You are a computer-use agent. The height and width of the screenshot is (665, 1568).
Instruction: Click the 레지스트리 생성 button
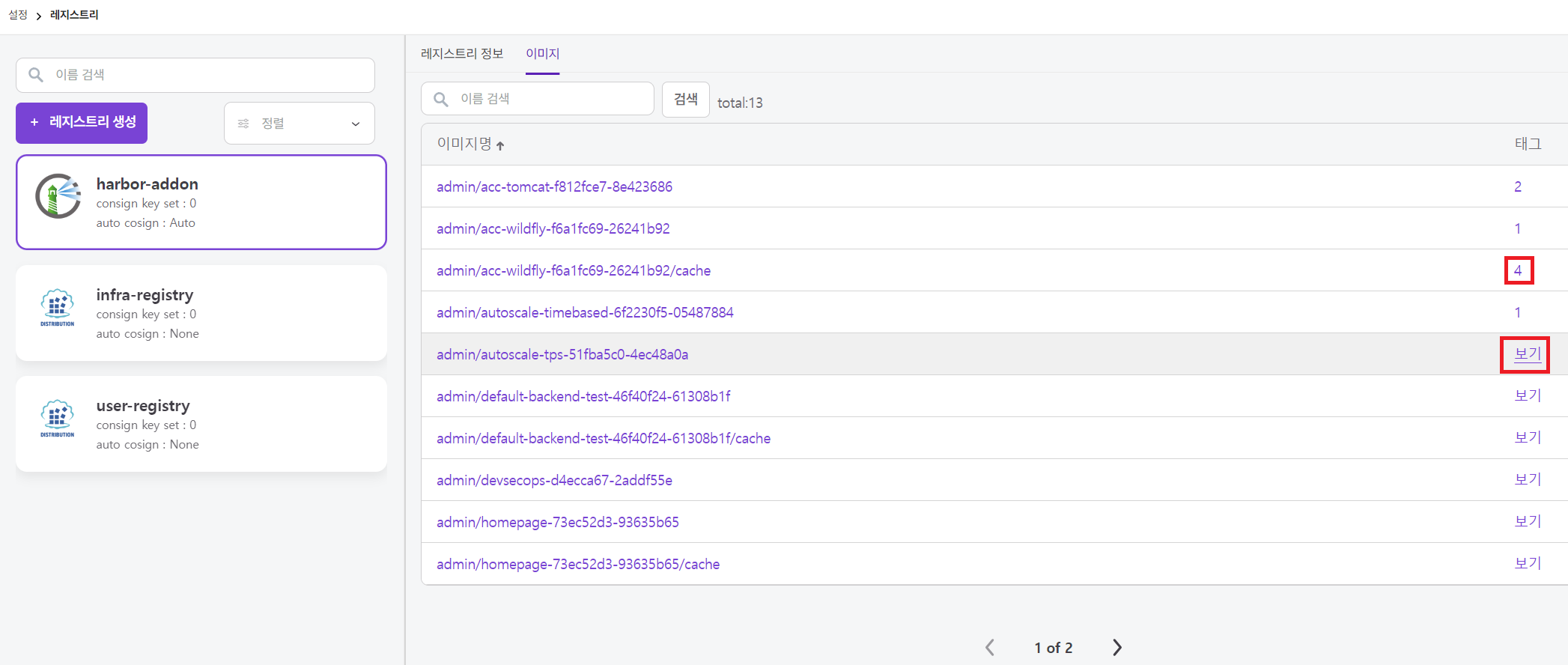[x=82, y=123]
